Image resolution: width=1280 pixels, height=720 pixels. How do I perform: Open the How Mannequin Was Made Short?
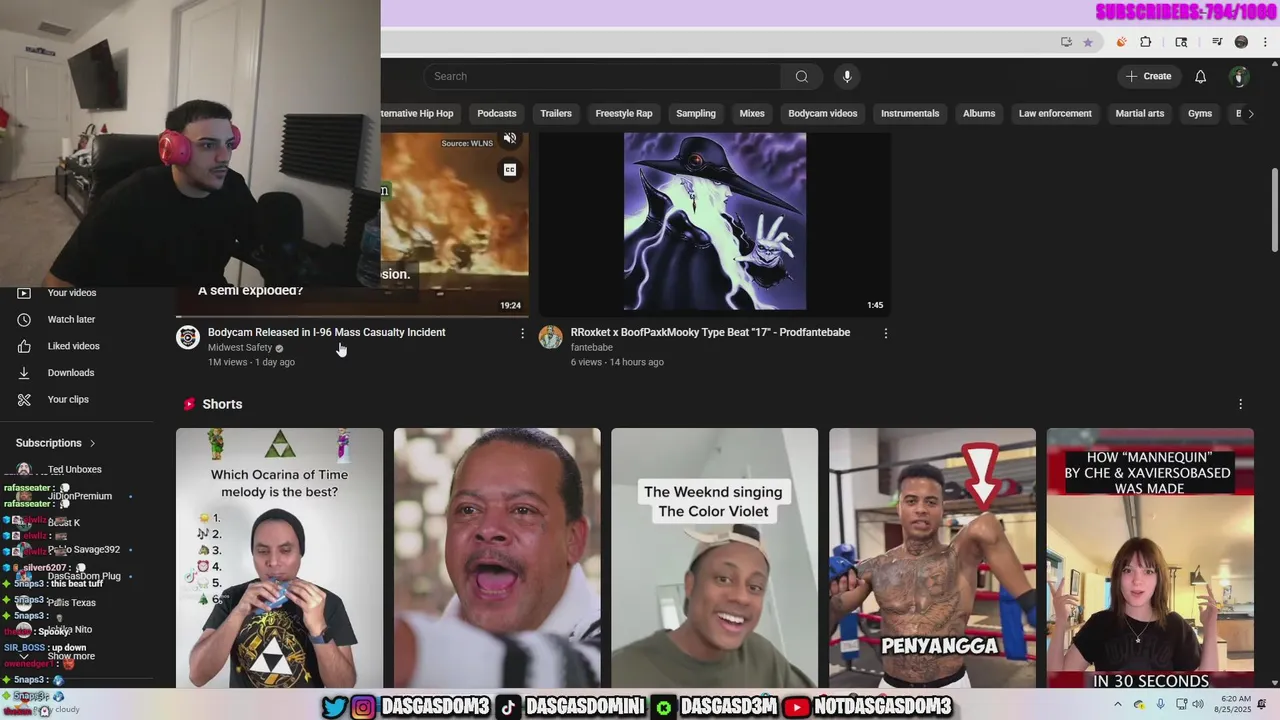[x=1150, y=558]
